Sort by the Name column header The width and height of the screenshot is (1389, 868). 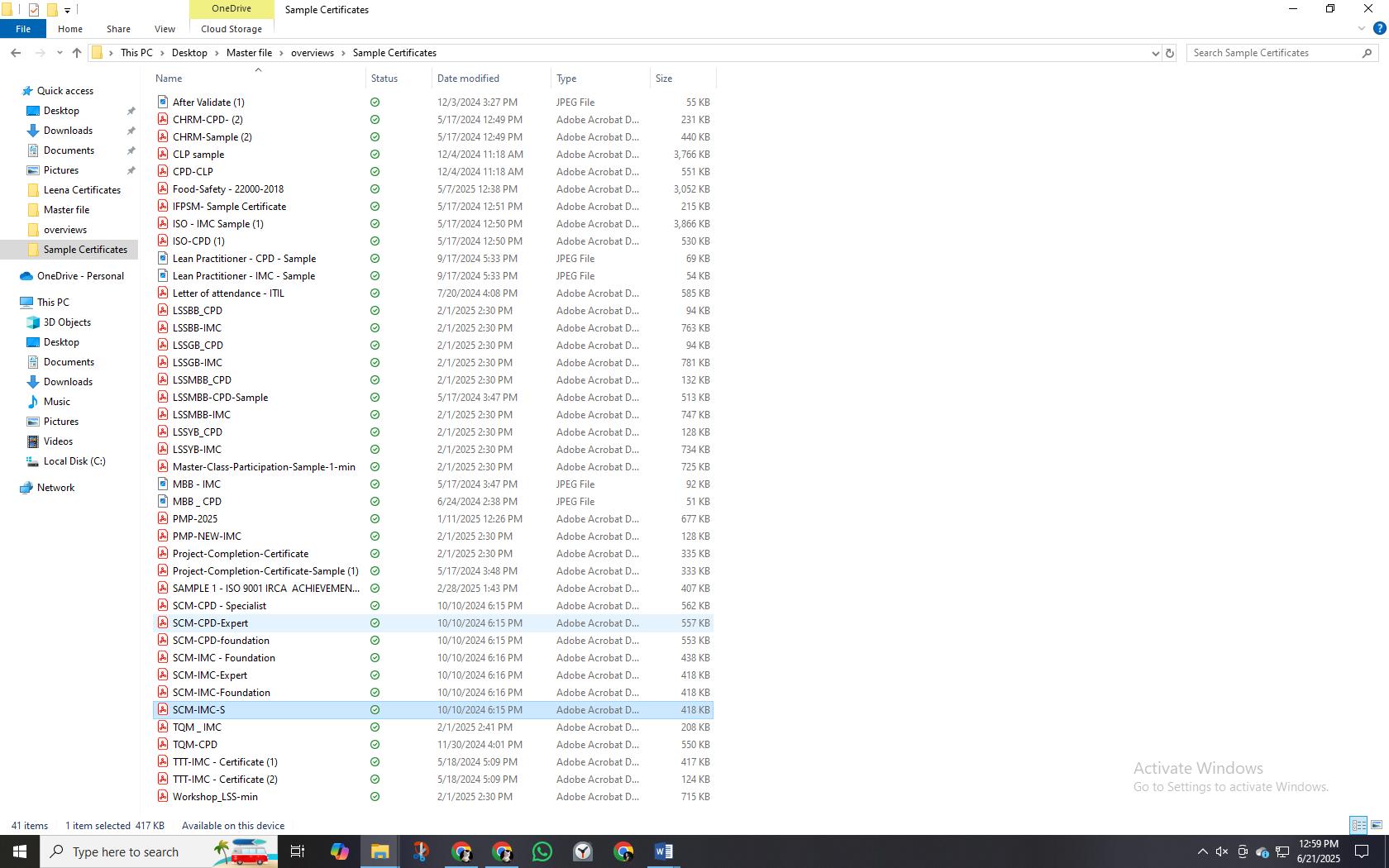click(259, 79)
